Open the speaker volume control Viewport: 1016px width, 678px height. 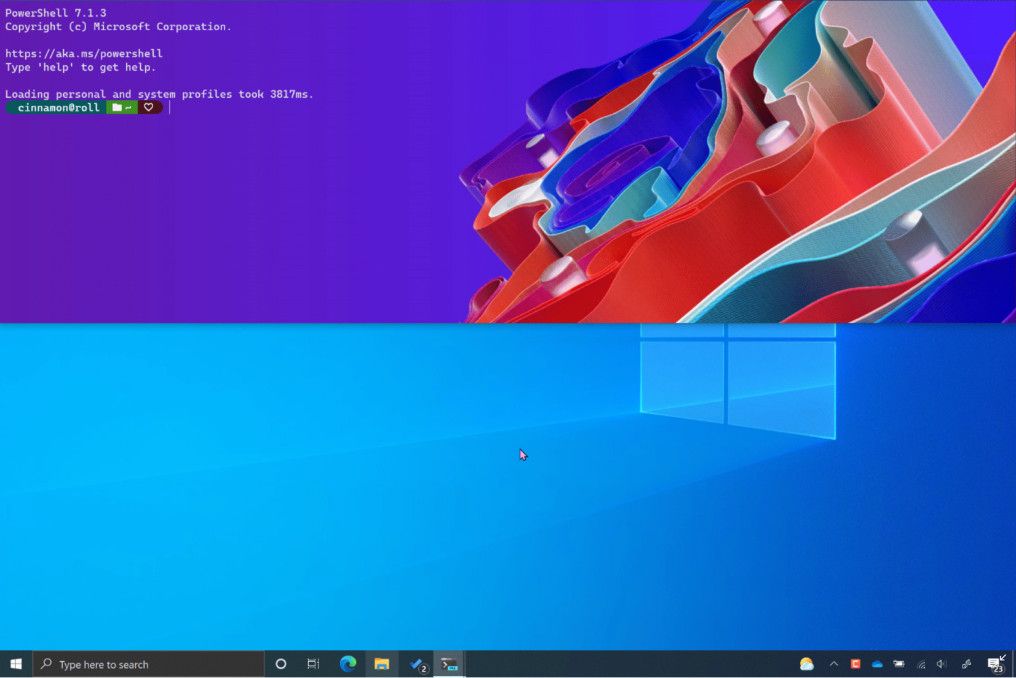coord(940,663)
